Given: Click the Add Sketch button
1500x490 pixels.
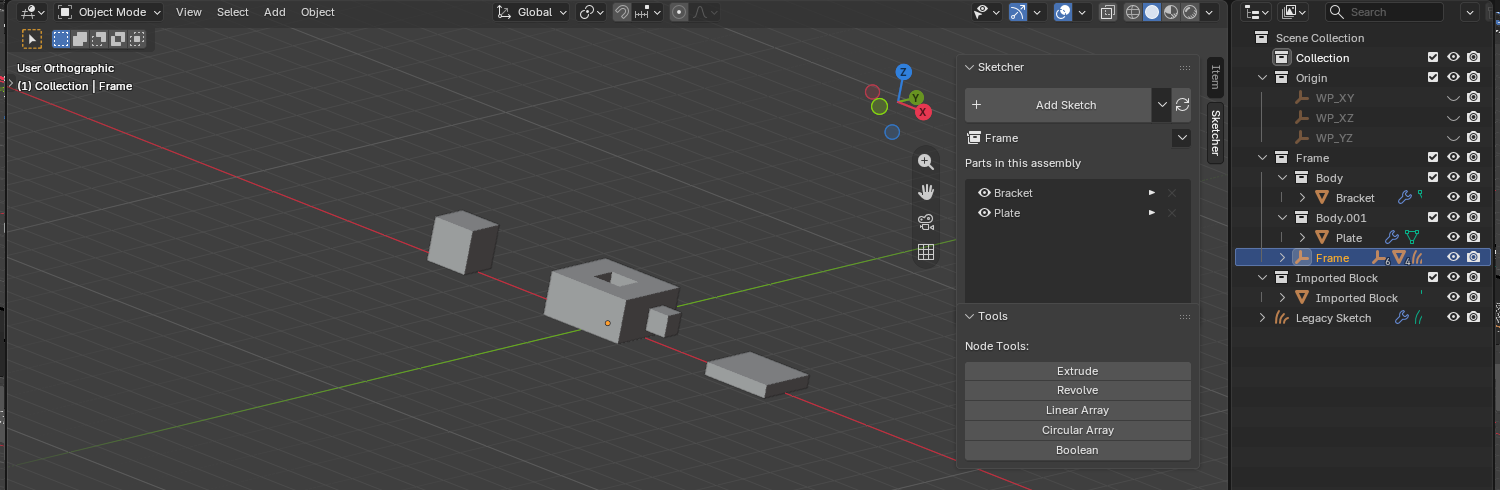Looking at the screenshot, I should [1058, 105].
